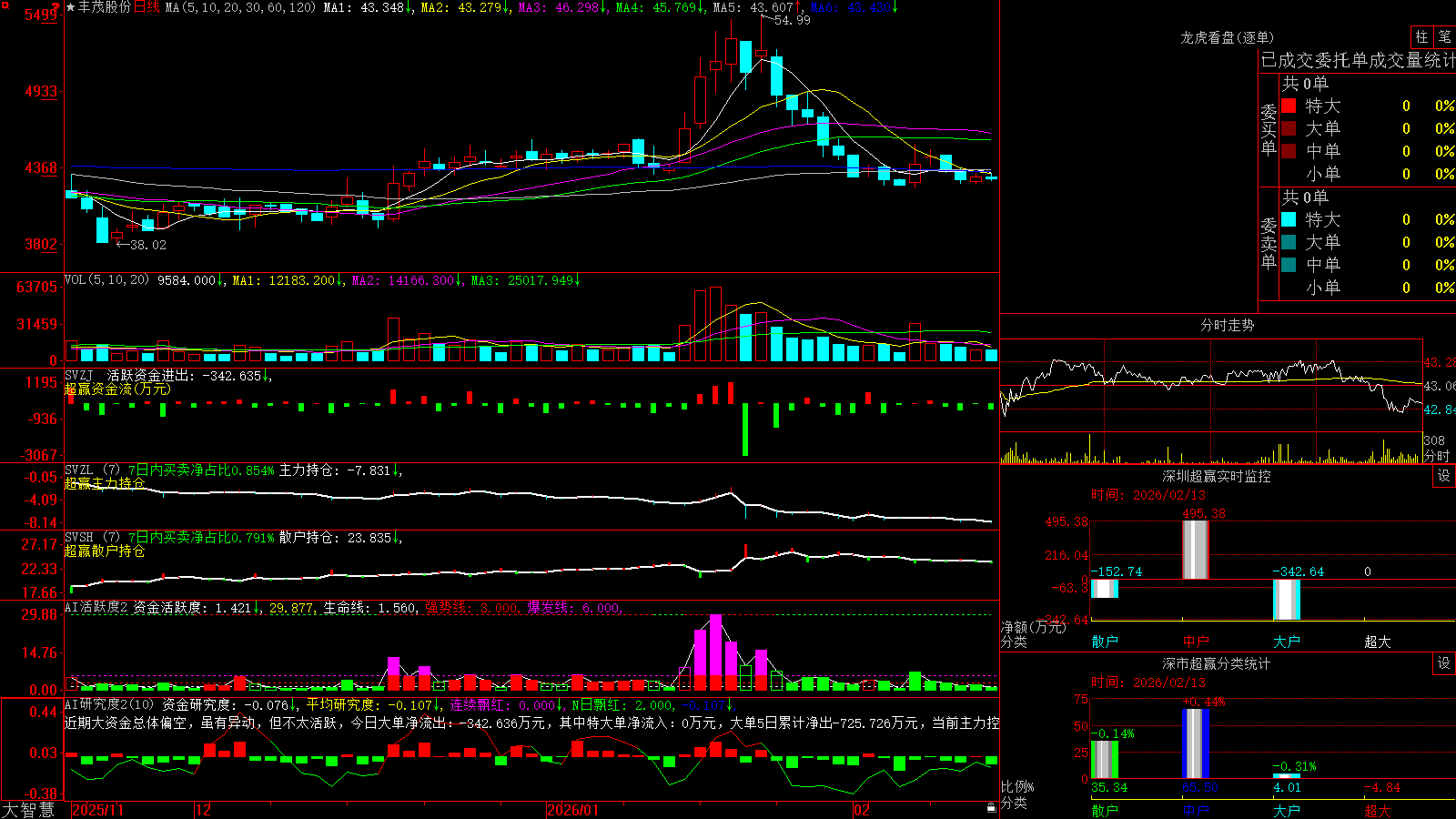Click the lock icon on the timeline bar
The image size is (1456, 819).
pyautogui.click(x=991, y=808)
